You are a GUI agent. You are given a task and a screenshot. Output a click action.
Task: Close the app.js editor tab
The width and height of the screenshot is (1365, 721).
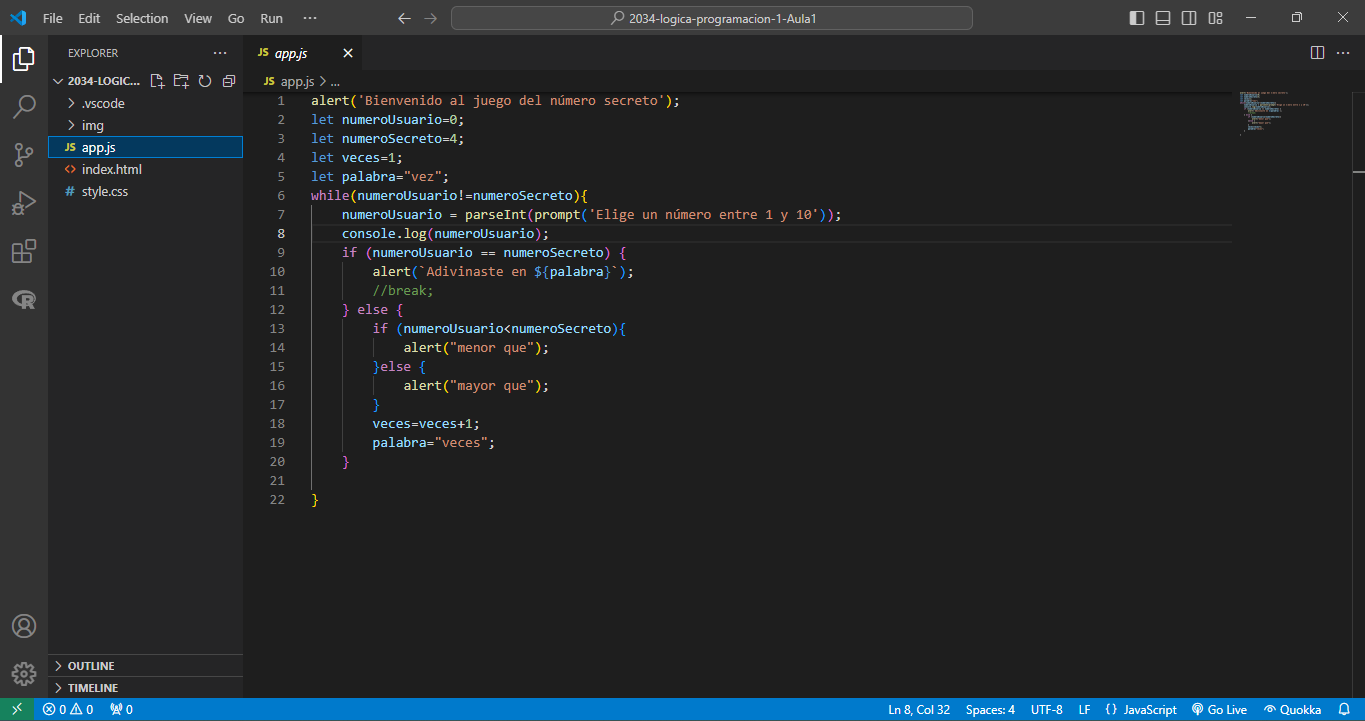pos(348,53)
